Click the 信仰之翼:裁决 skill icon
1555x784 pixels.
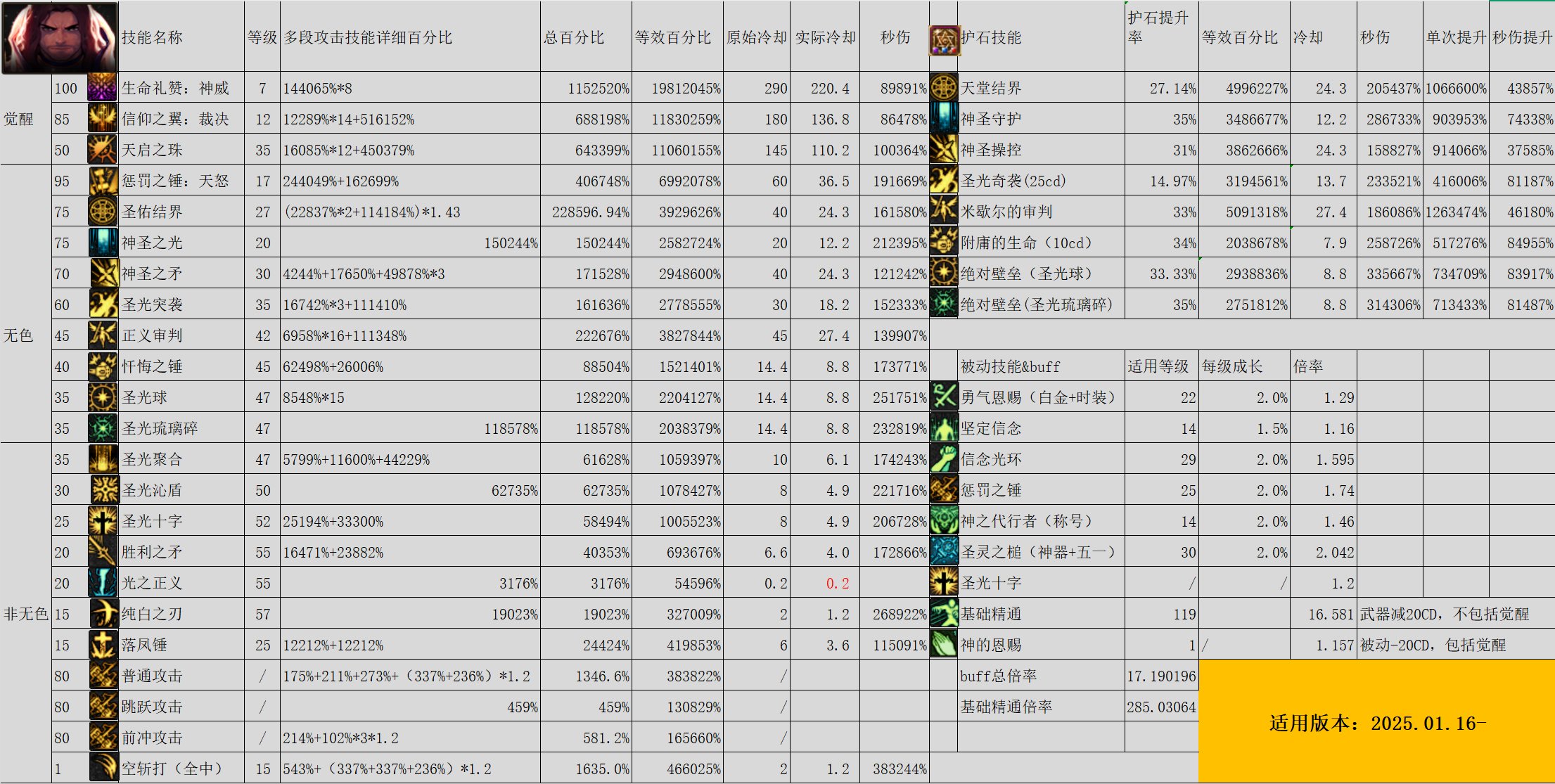102,119
